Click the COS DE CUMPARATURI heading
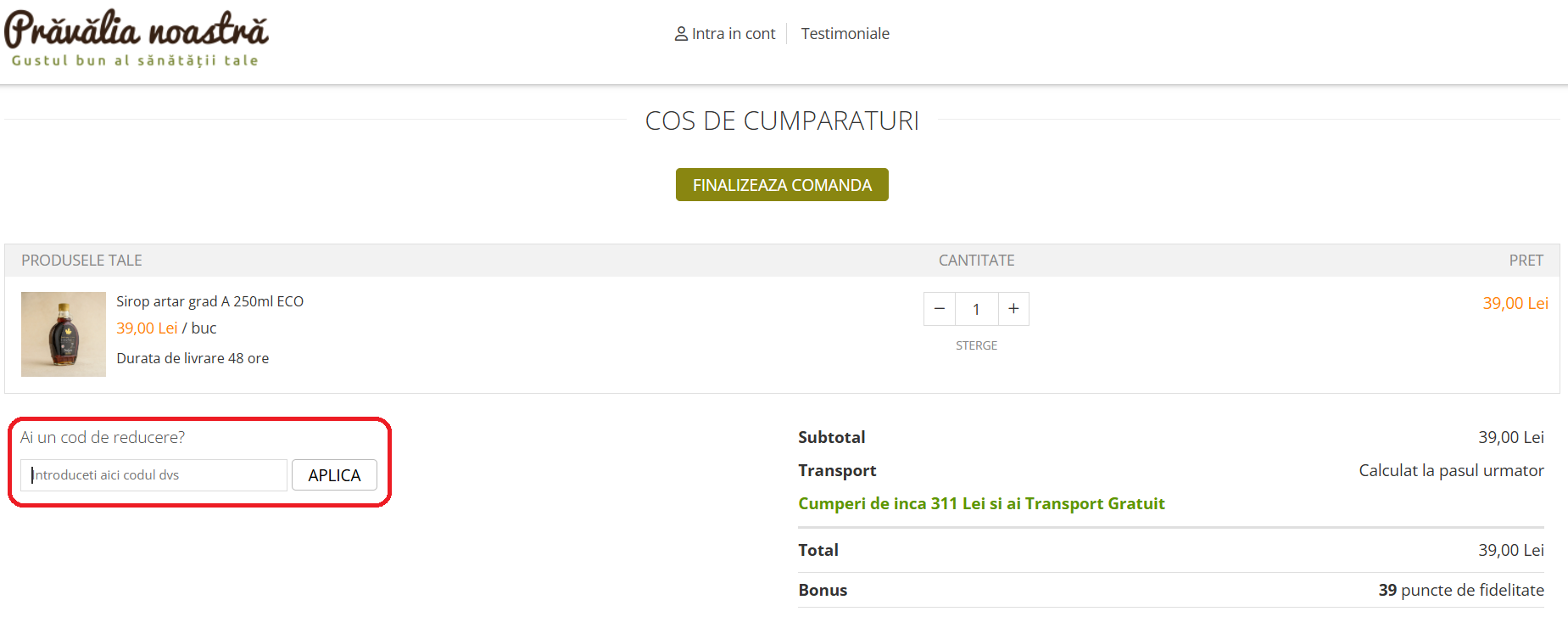This screenshot has width=1568, height=617. [x=782, y=121]
